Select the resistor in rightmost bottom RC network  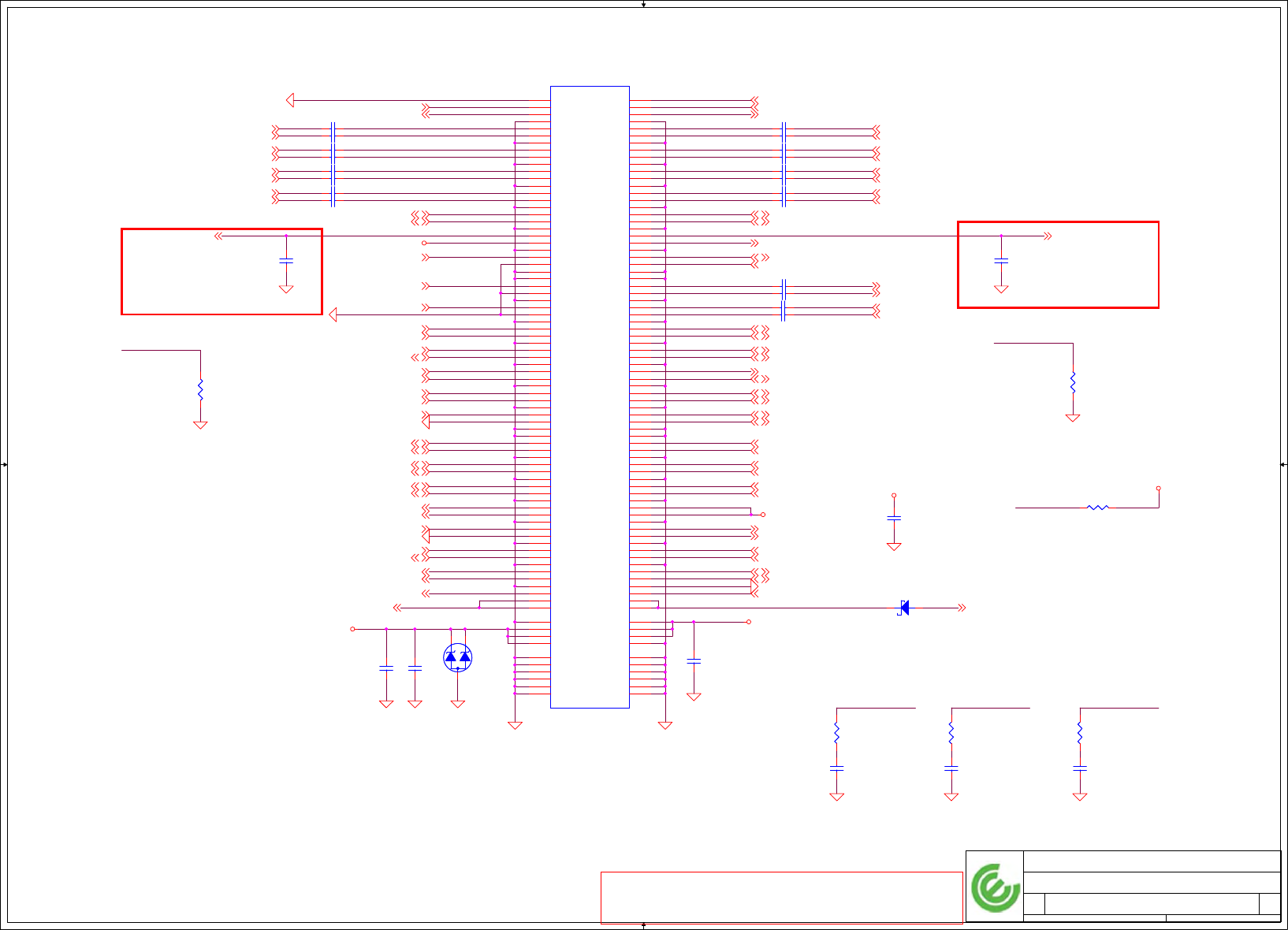(x=1080, y=734)
